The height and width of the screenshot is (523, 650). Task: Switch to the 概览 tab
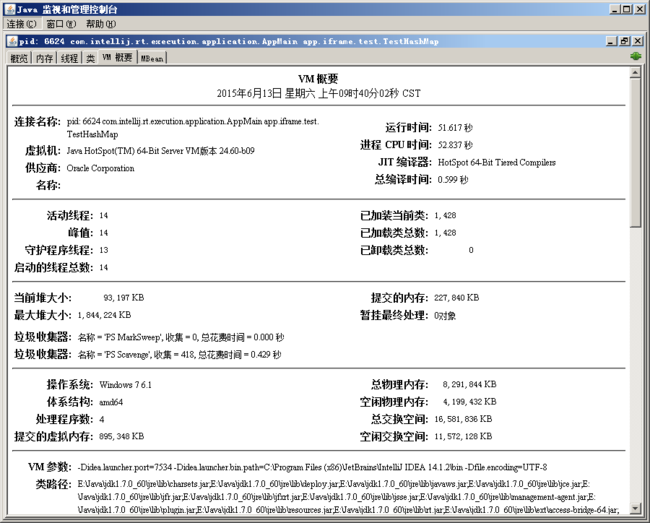(19, 58)
